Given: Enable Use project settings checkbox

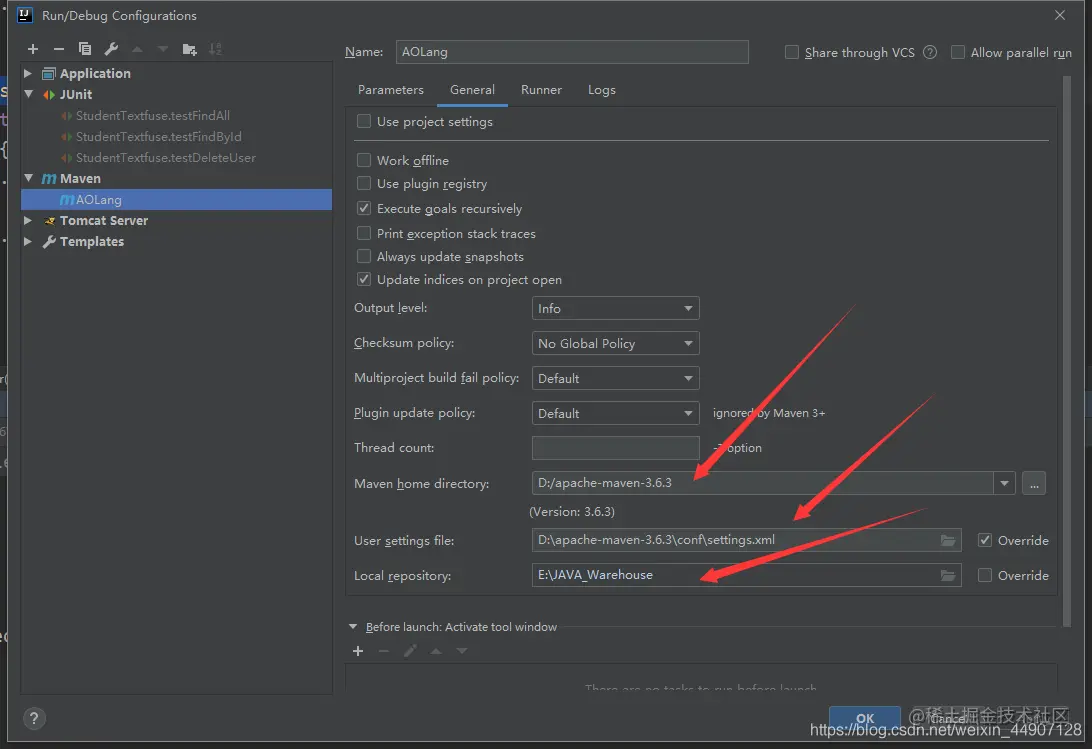Looking at the screenshot, I should (364, 121).
